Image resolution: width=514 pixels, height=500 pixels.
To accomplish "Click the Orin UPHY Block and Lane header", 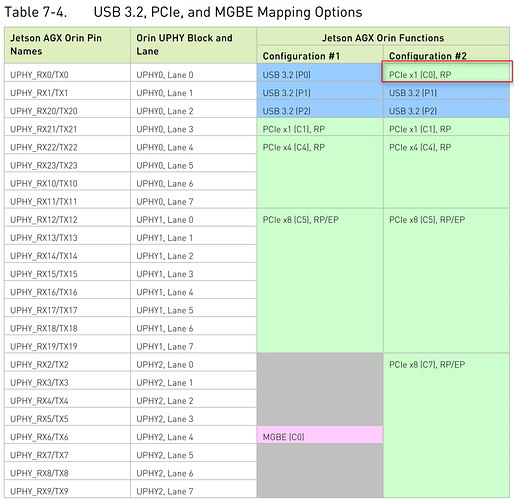I will click(193, 45).
